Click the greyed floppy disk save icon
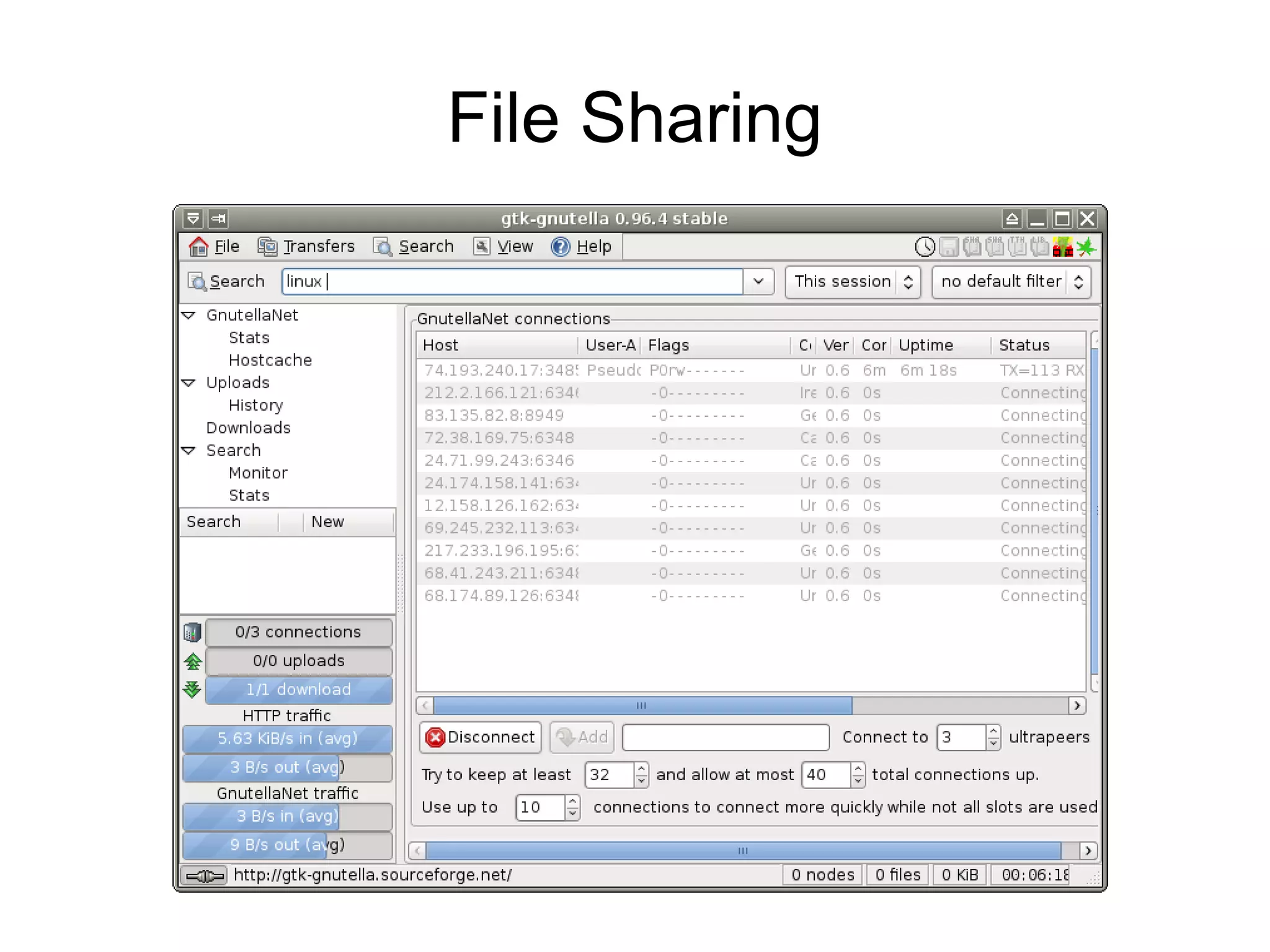The height and width of the screenshot is (952, 1270). pos(949,247)
